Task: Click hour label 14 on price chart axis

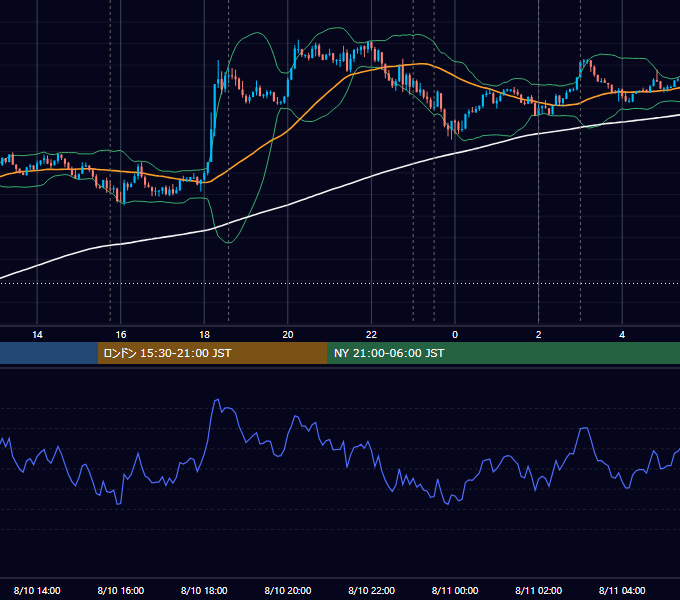Action: 37,335
